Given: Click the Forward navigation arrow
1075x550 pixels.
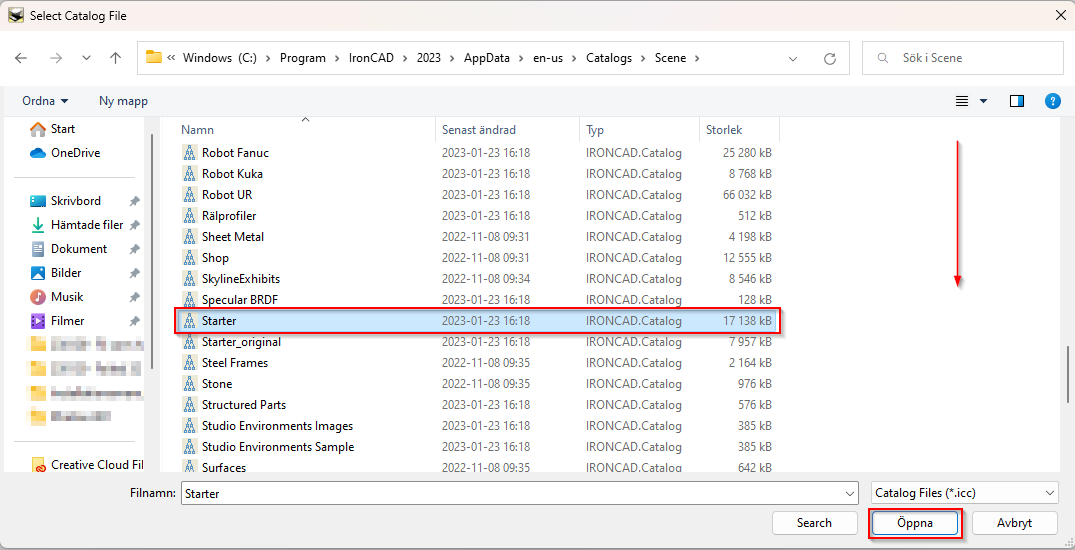Looking at the screenshot, I should click(56, 58).
